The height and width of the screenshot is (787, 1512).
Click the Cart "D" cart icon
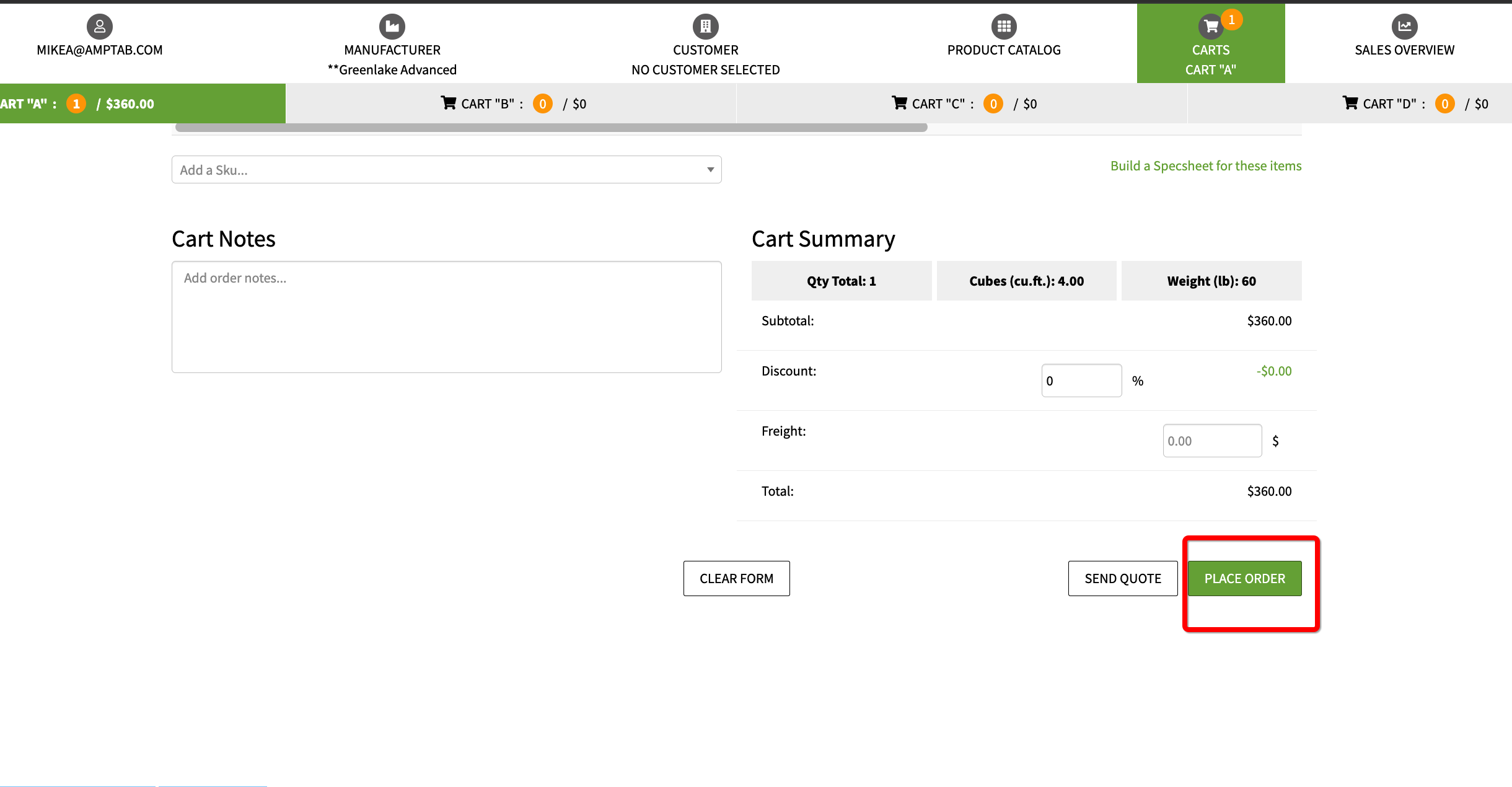coord(1350,103)
